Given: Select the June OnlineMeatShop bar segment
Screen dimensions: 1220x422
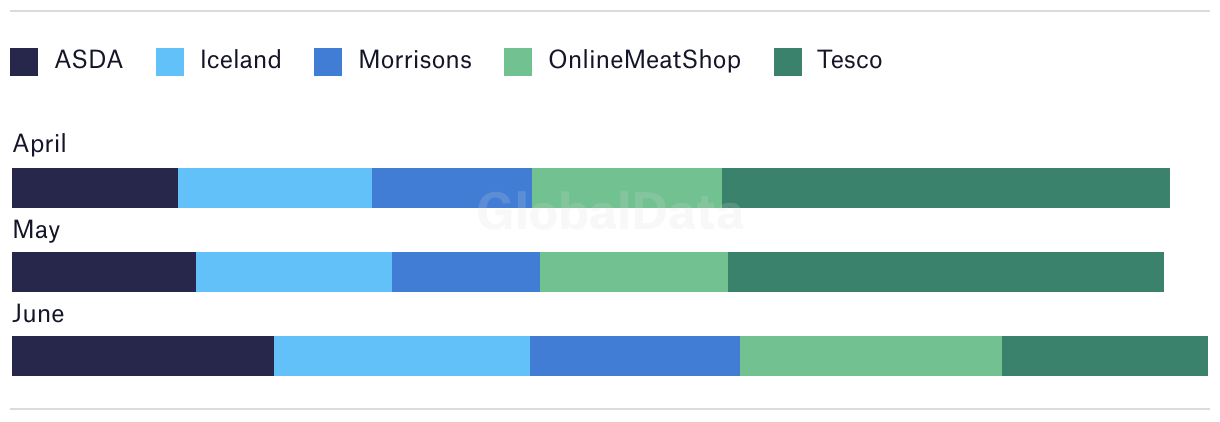Looking at the screenshot, I should (871, 356).
